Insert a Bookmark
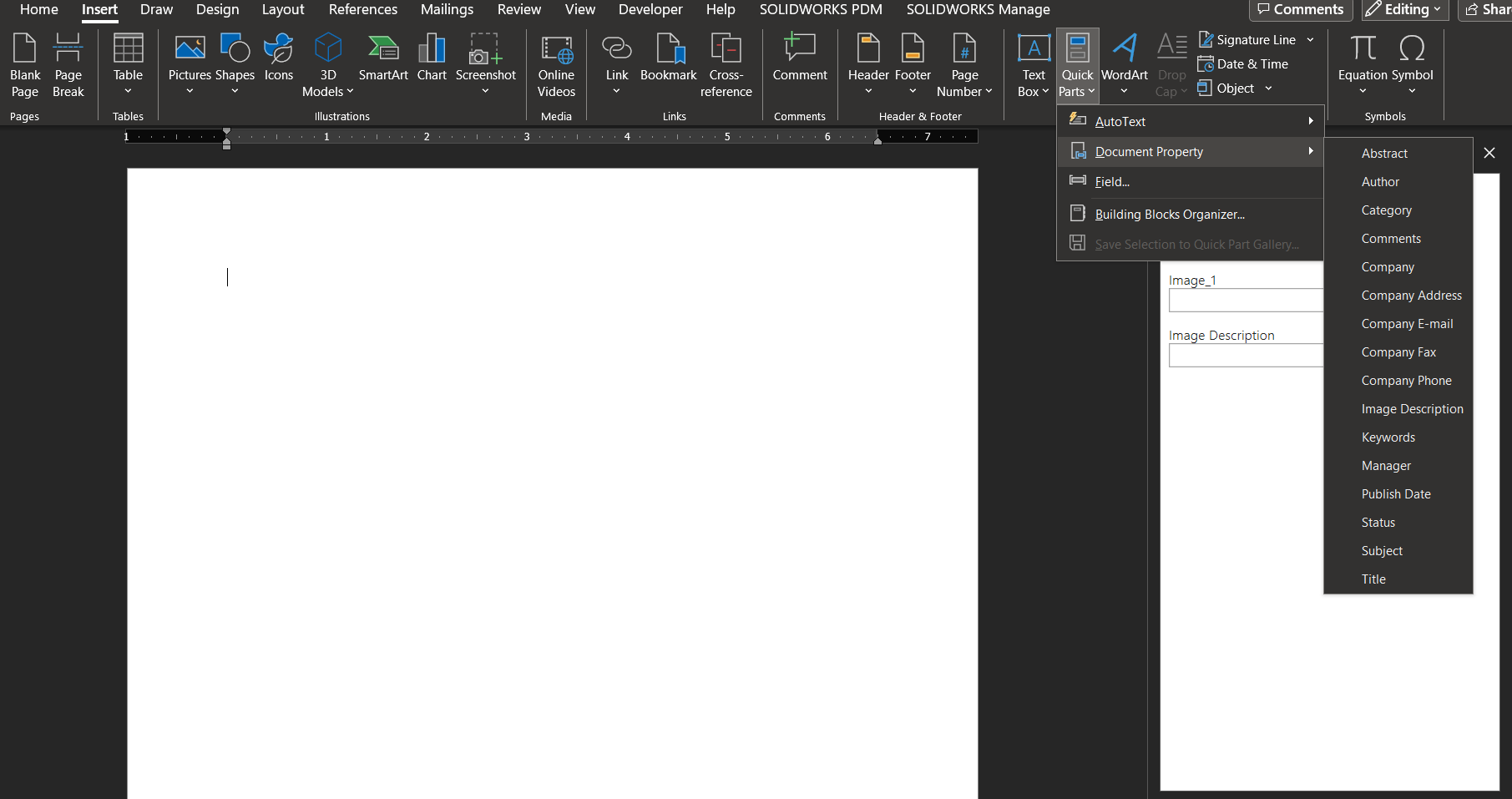1512x799 pixels. coord(668,58)
